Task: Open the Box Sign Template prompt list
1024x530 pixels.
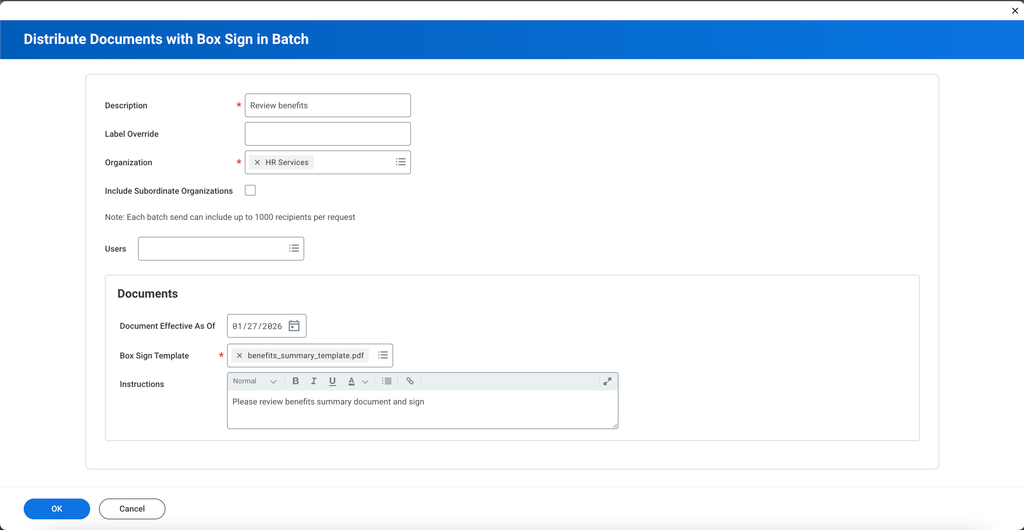Action: [382, 355]
